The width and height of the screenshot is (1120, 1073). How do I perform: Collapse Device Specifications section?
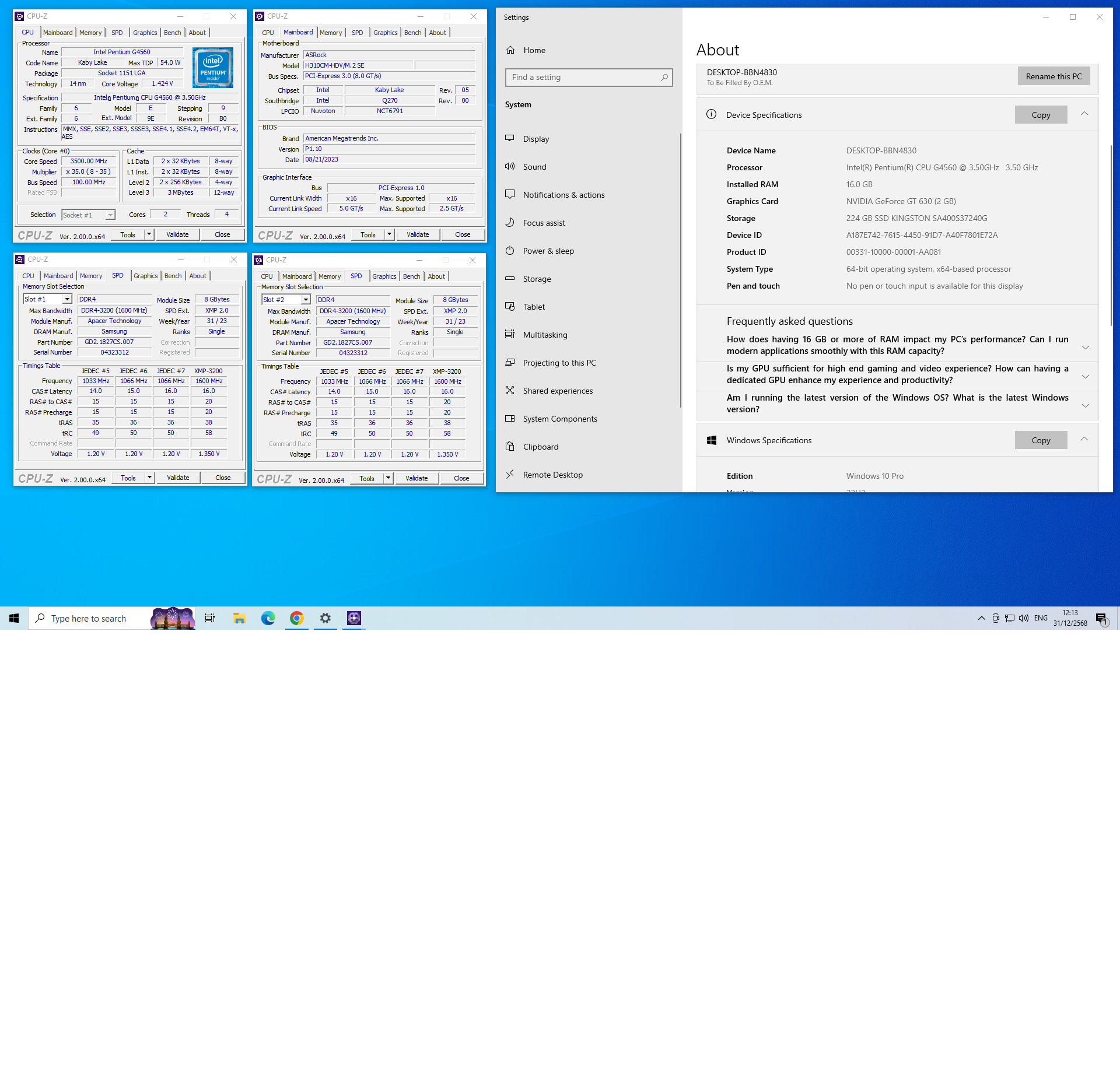click(x=1084, y=114)
